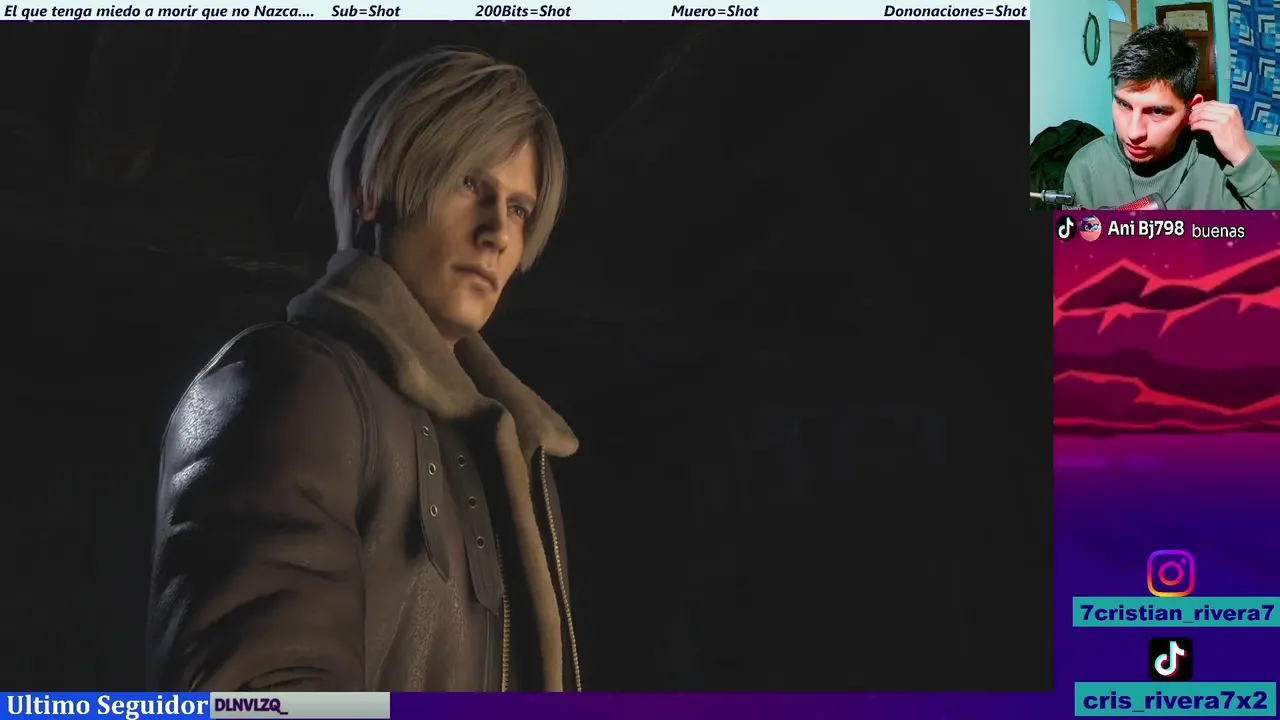Click the 'Ultimo Seguidor' label

tap(106, 705)
